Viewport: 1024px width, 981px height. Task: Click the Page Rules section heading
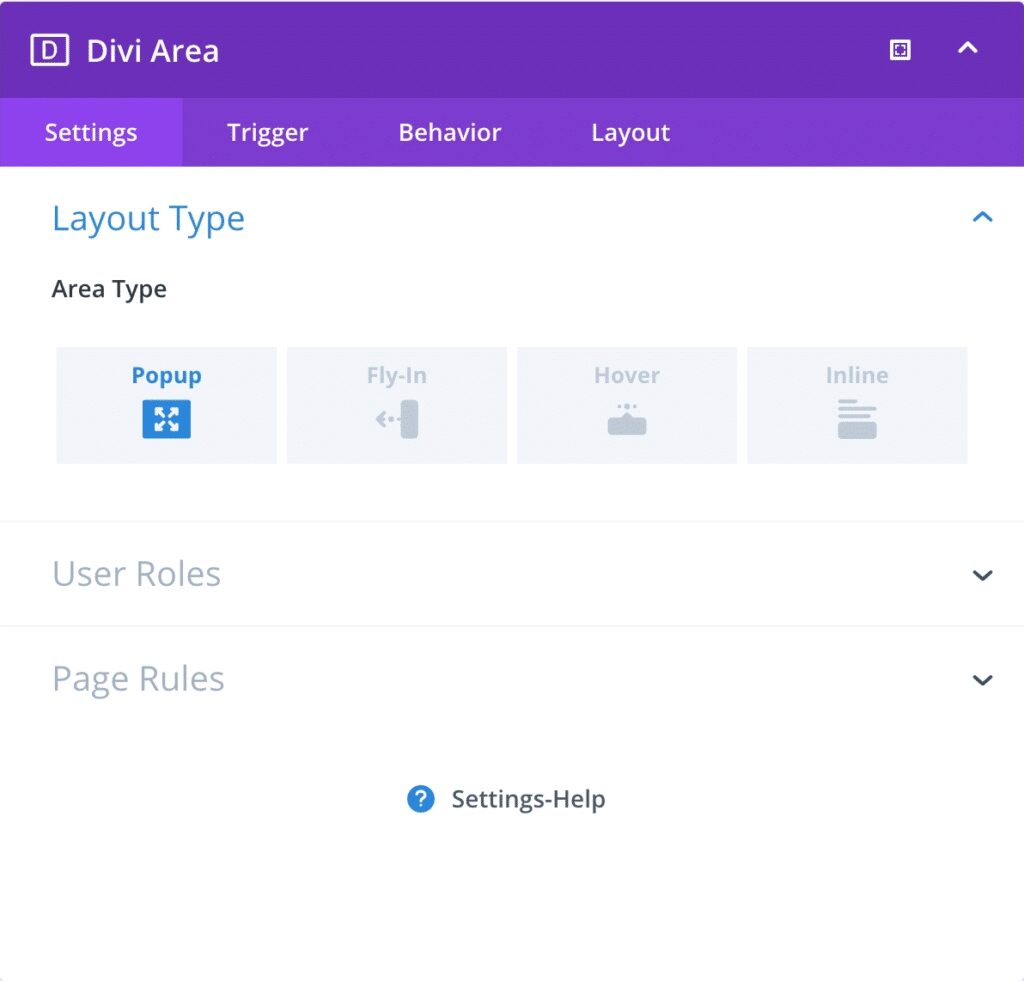pyautogui.click(x=138, y=679)
